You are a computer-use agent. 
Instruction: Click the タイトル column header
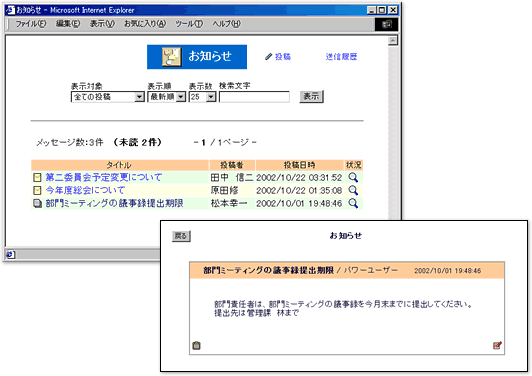tap(119, 165)
